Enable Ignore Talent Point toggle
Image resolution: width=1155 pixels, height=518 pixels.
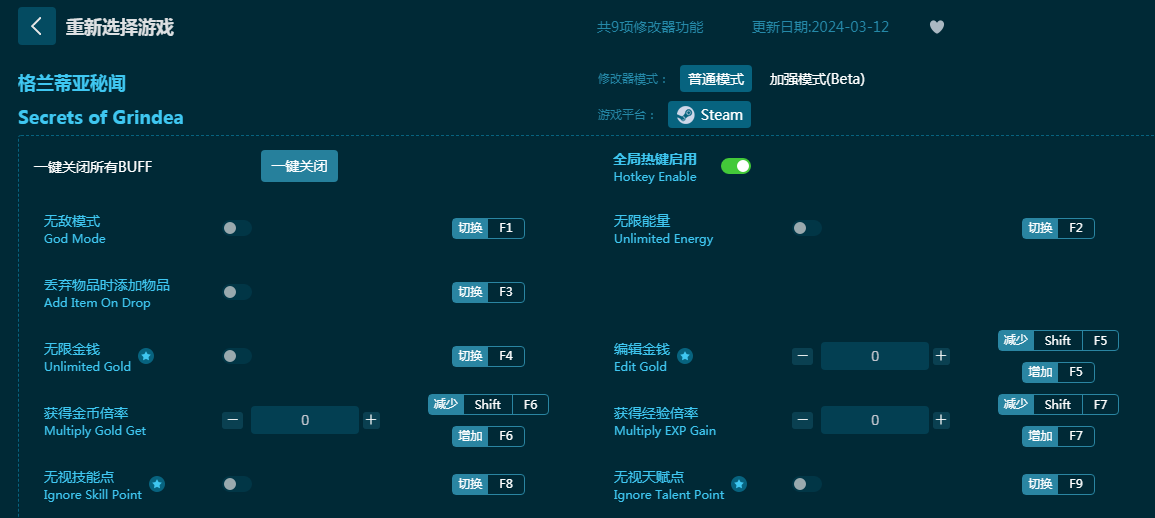807,484
